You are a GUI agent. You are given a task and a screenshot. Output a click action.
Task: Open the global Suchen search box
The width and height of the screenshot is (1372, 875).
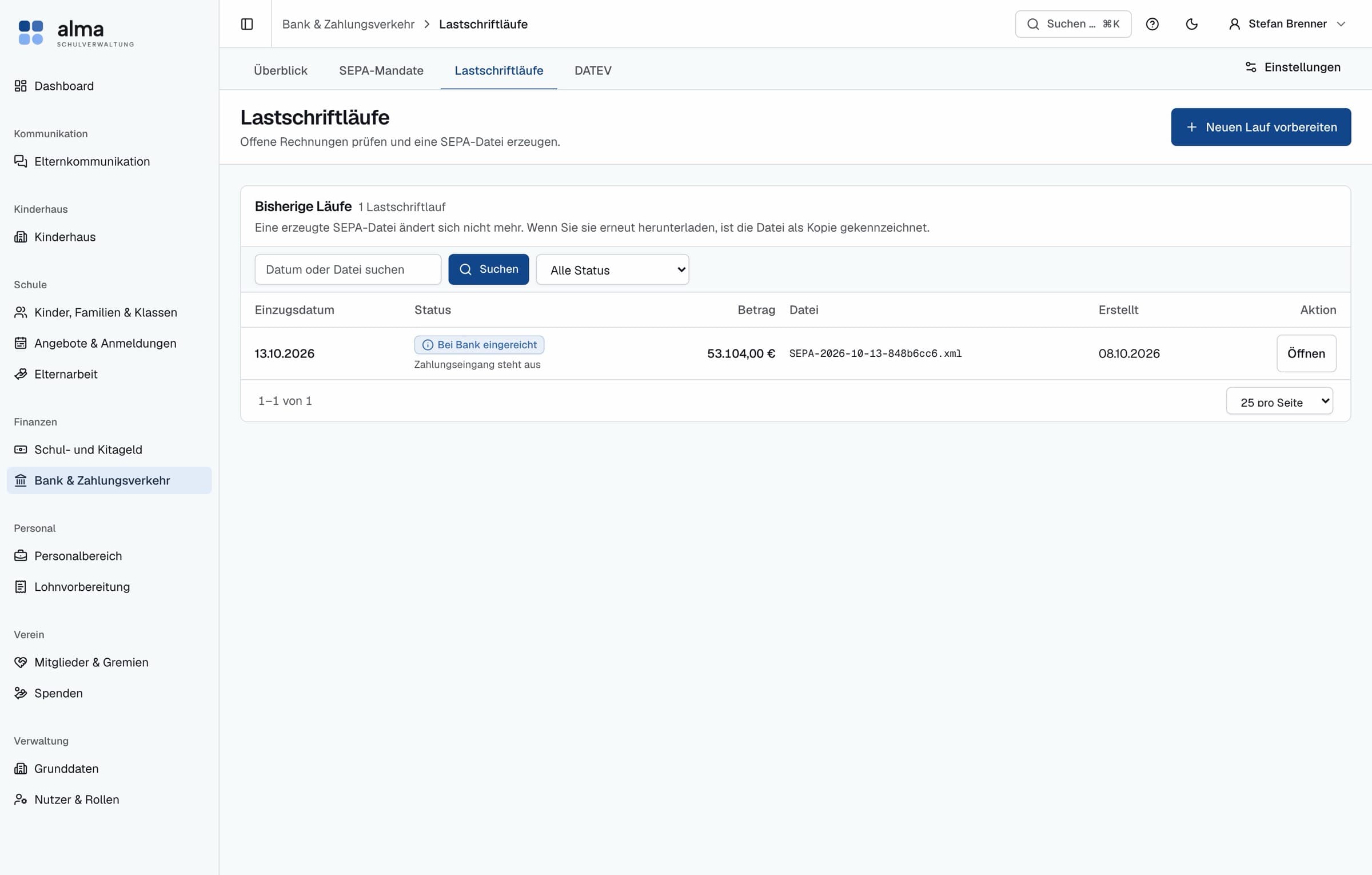pos(1072,24)
